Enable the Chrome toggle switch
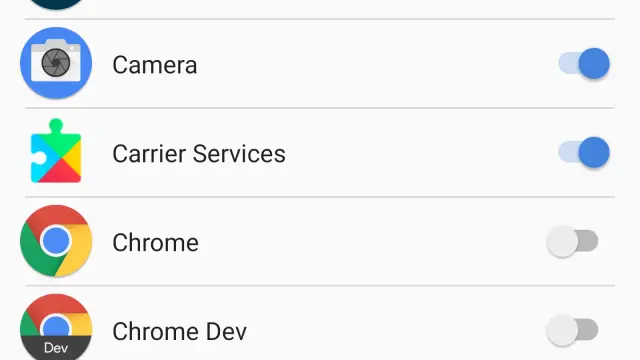 (x=572, y=241)
